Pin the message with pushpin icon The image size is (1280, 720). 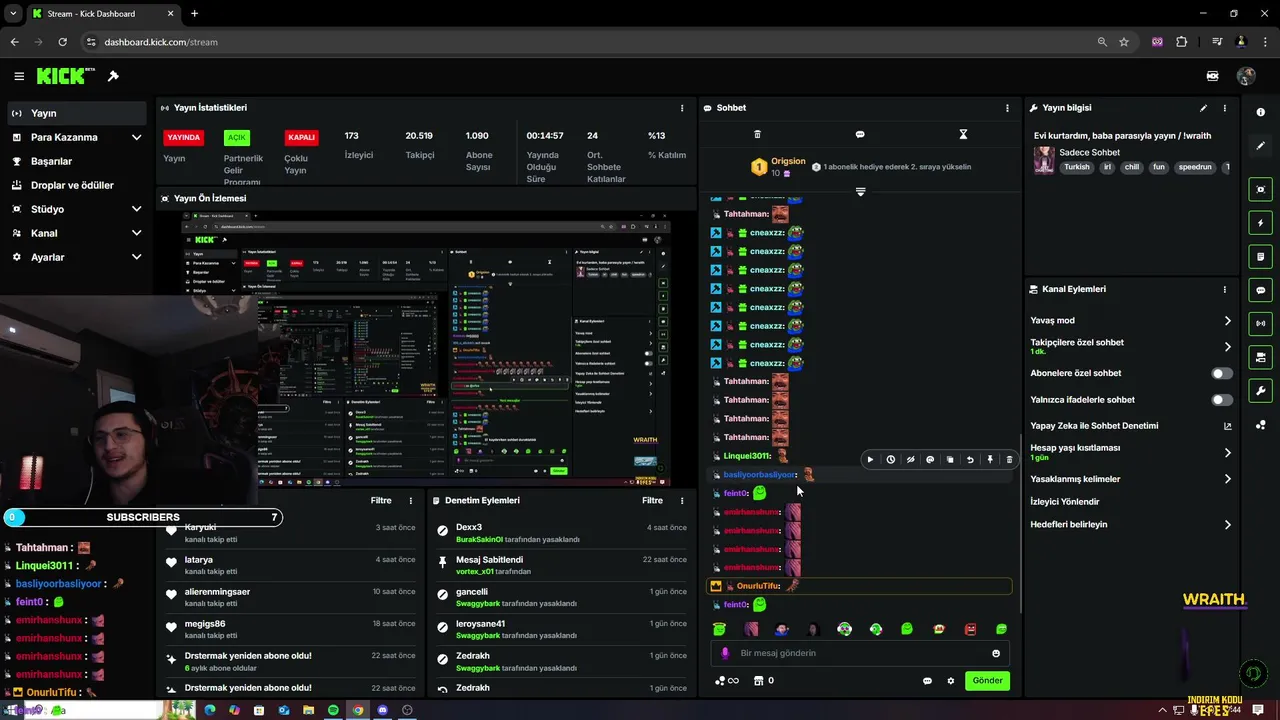[990, 460]
